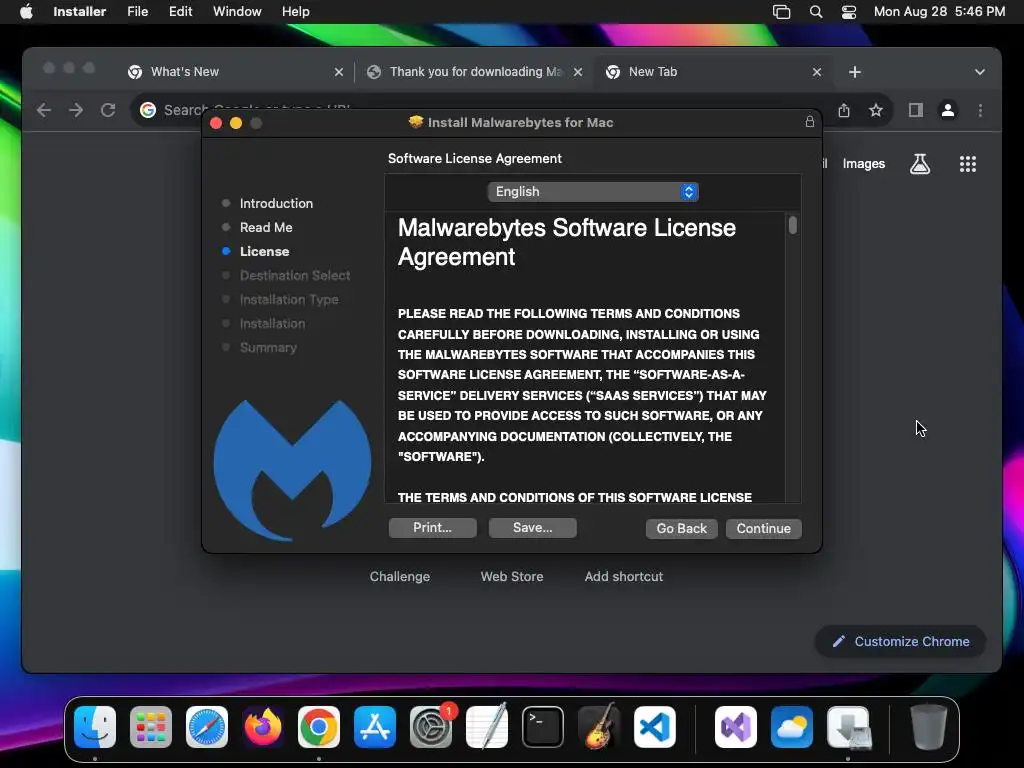Open the App Store dock icon
1024x768 pixels.
pos(375,727)
